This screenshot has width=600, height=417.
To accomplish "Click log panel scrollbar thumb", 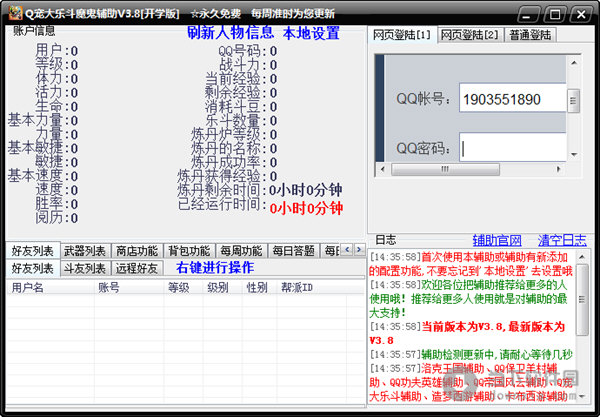I will coord(582,300).
